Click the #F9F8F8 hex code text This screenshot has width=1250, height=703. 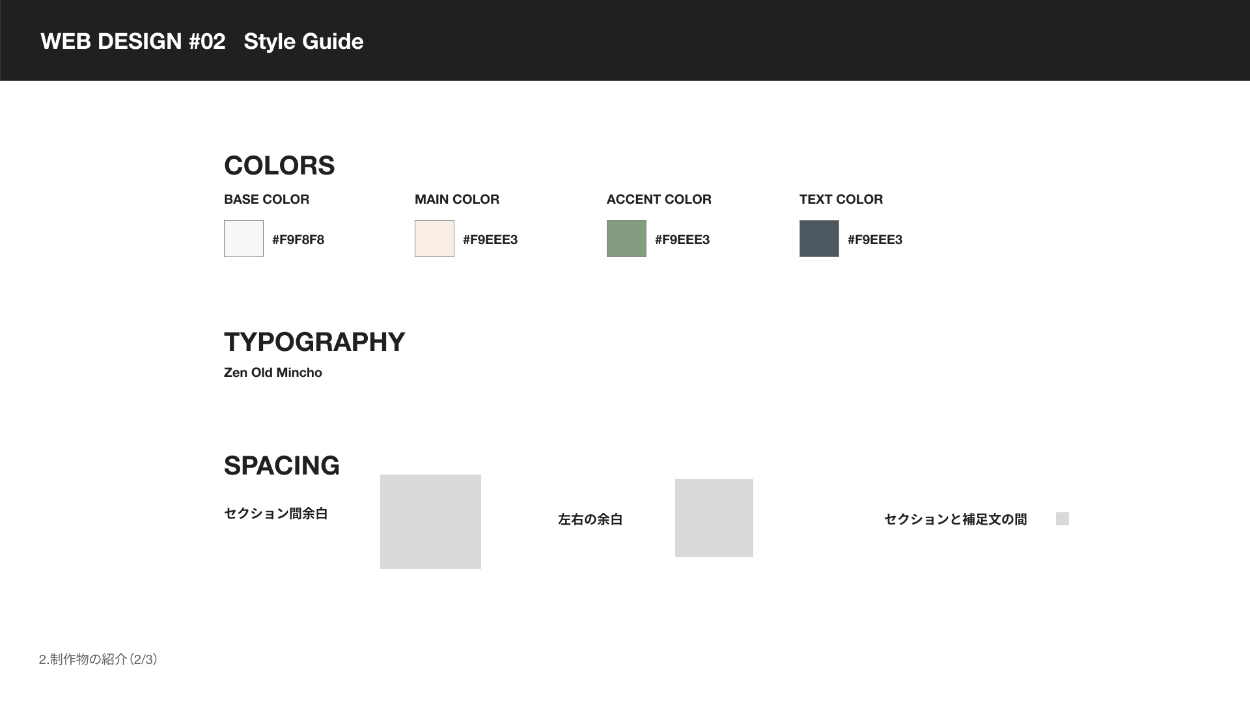298,240
